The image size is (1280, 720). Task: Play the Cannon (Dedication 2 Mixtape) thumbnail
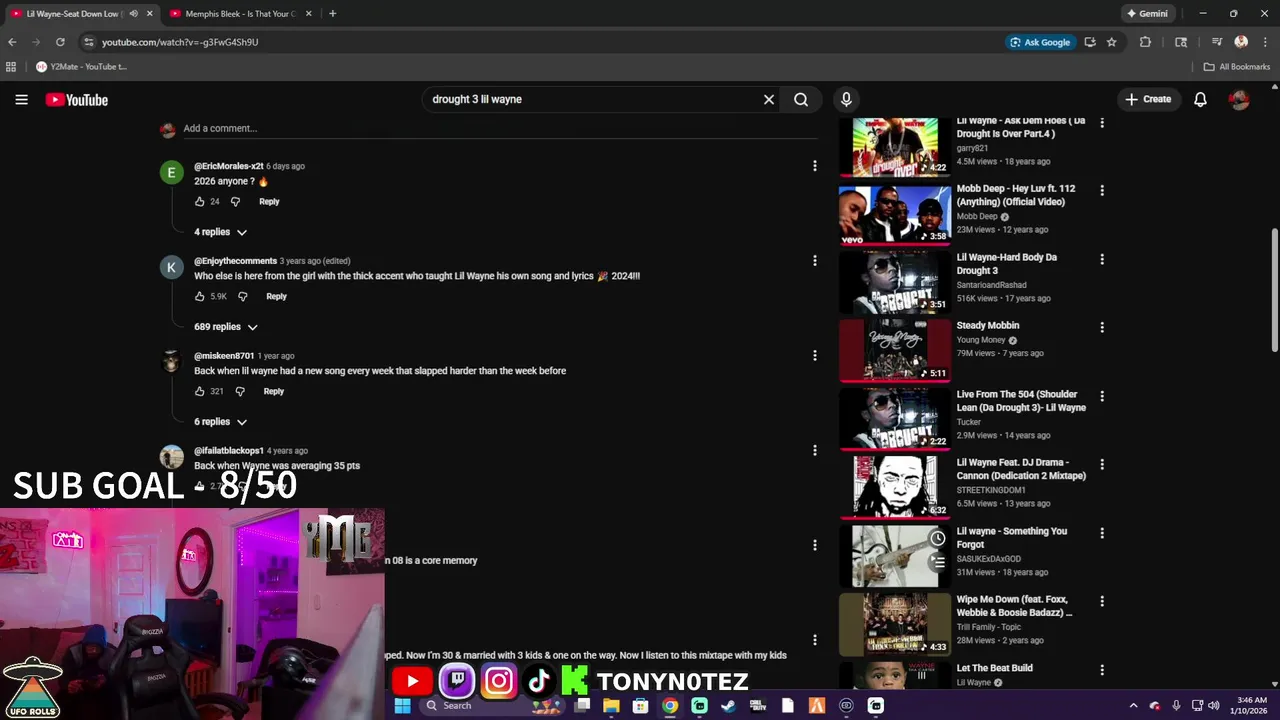click(x=895, y=487)
